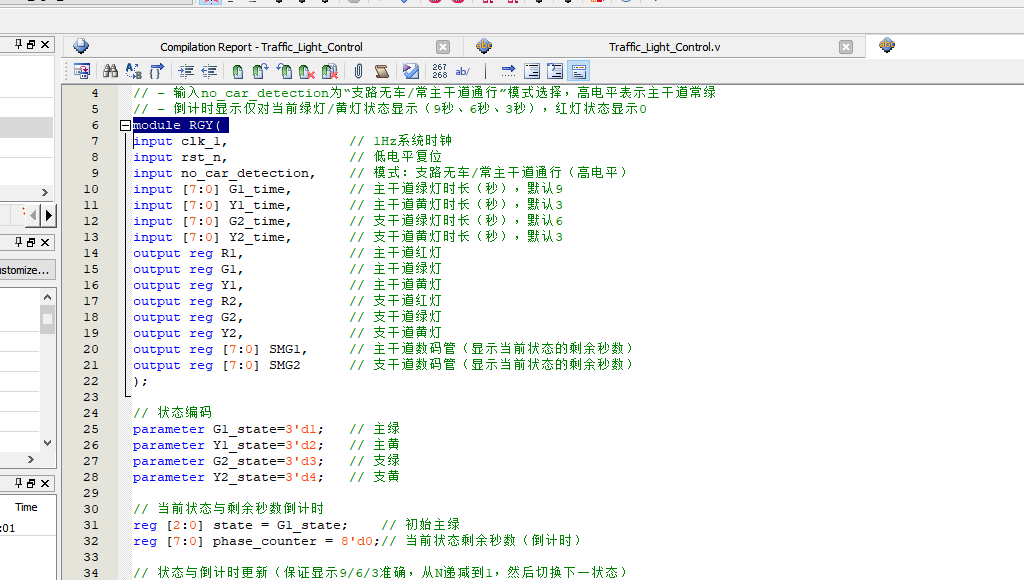The width and height of the screenshot is (1024, 580).
Task: Click tasks panel horizontal scroll right arrow
Action: point(31,459)
